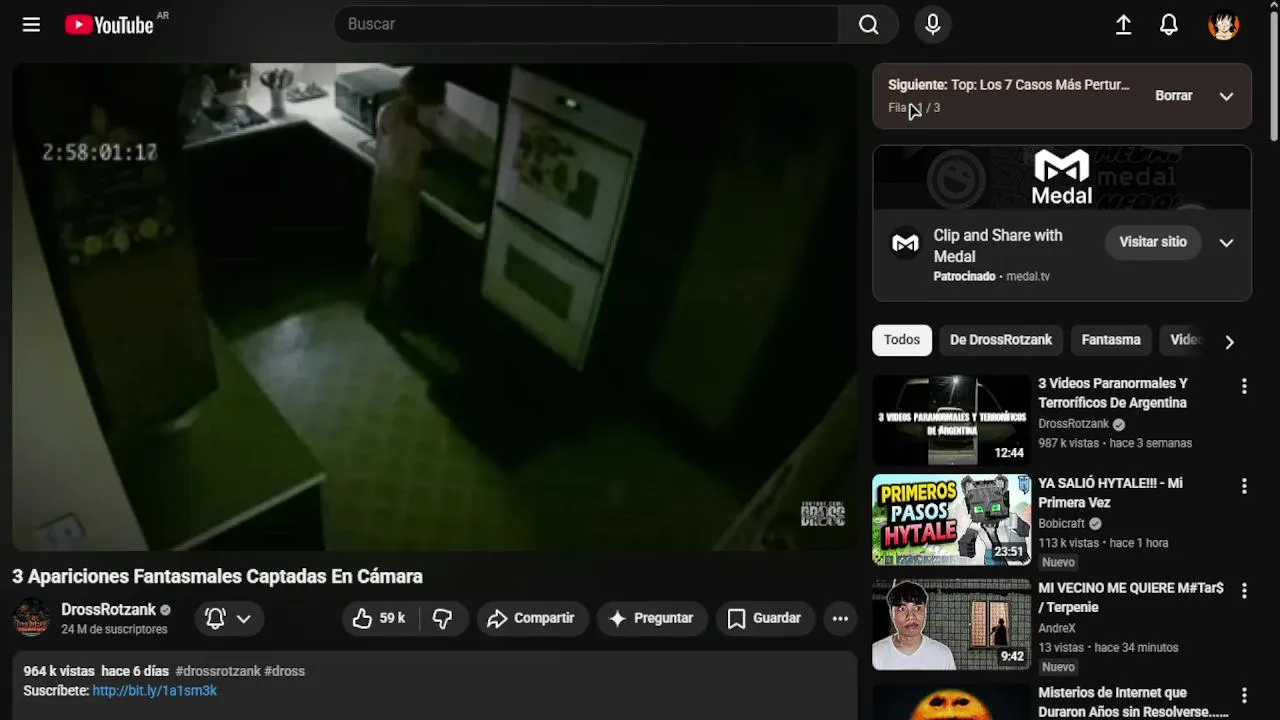Click the Borrar queue button
Screen dimensions: 1280x720
[x=1174, y=96]
